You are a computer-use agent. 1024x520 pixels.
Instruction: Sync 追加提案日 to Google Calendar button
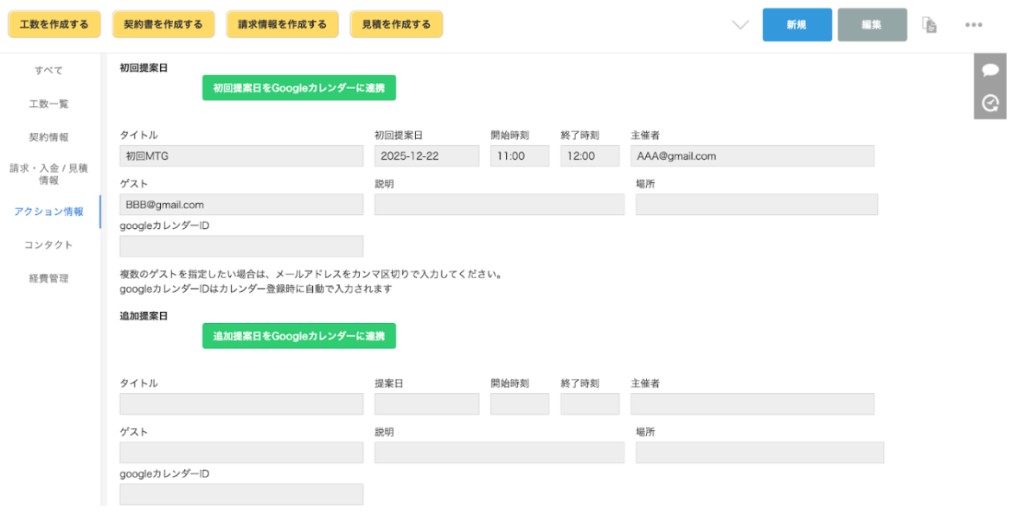299,336
